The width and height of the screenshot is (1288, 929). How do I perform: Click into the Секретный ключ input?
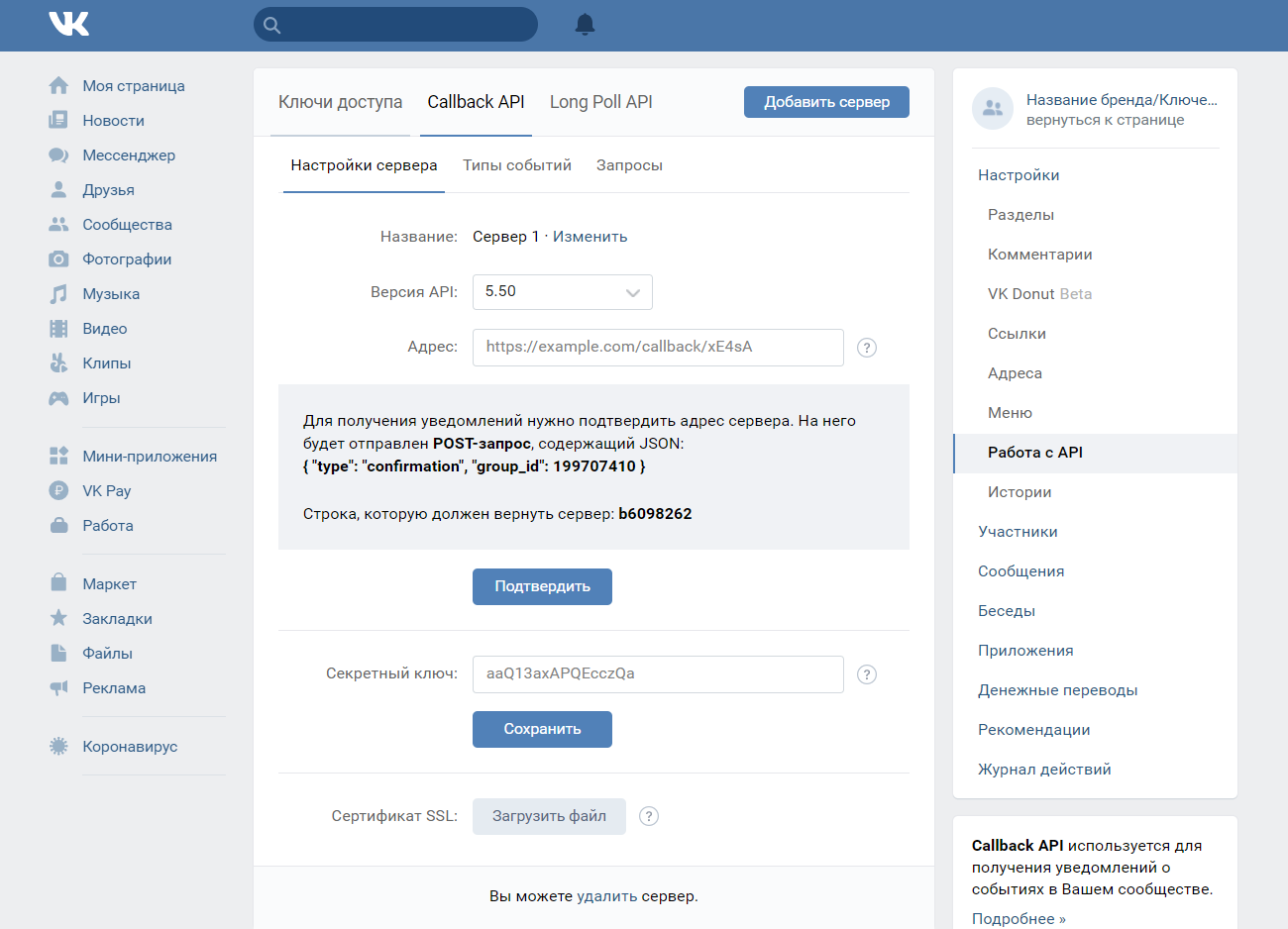coord(658,674)
